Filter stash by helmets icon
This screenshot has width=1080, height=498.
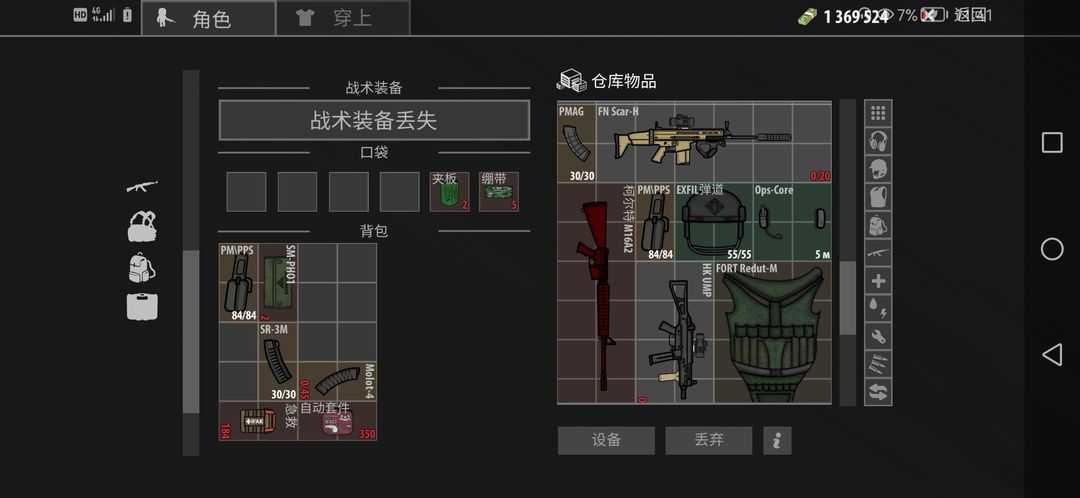pyautogui.click(x=878, y=169)
